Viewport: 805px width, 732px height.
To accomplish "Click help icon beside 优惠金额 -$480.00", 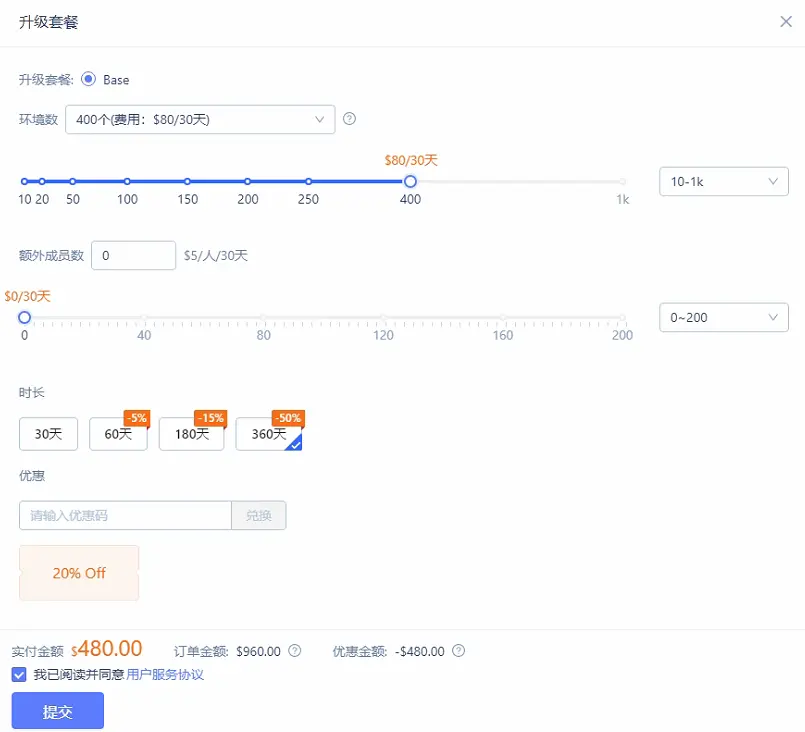I will pyautogui.click(x=458, y=650).
